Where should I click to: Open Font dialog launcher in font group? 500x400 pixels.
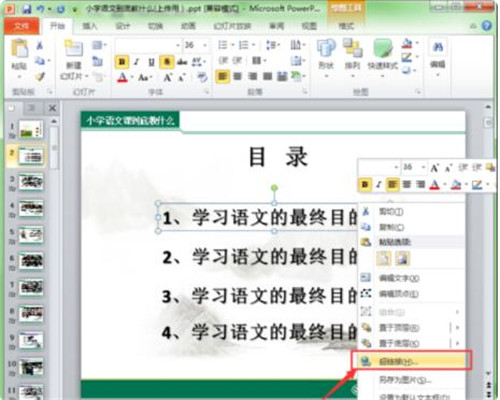[207, 92]
